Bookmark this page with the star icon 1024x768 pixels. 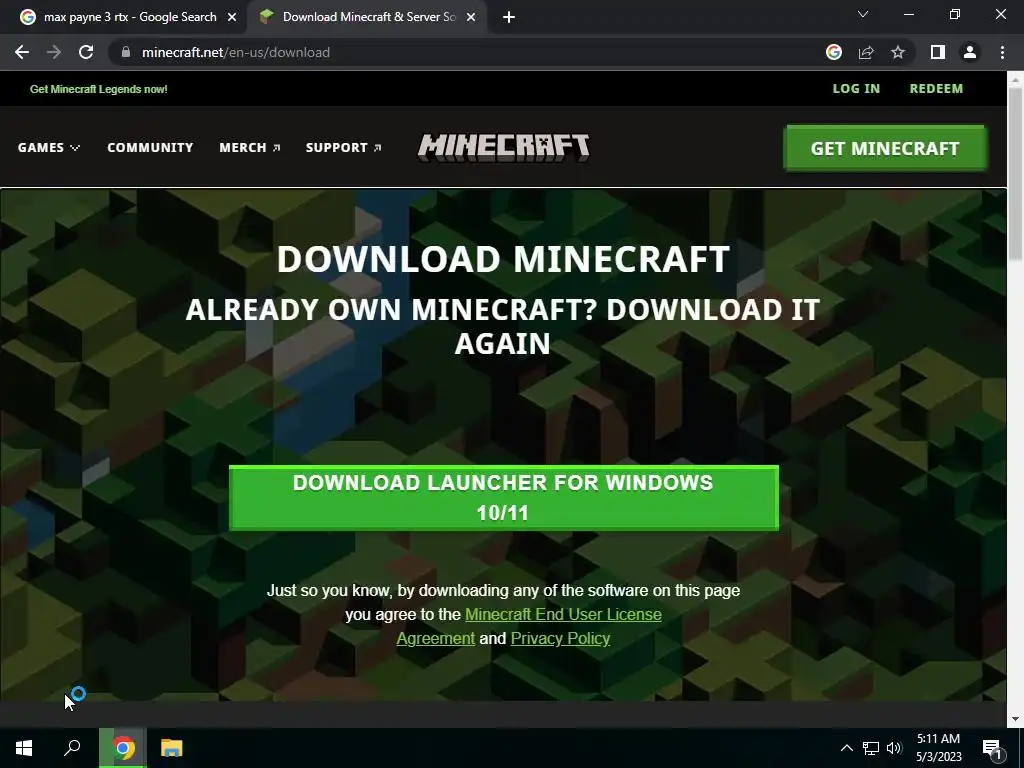[x=898, y=52]
